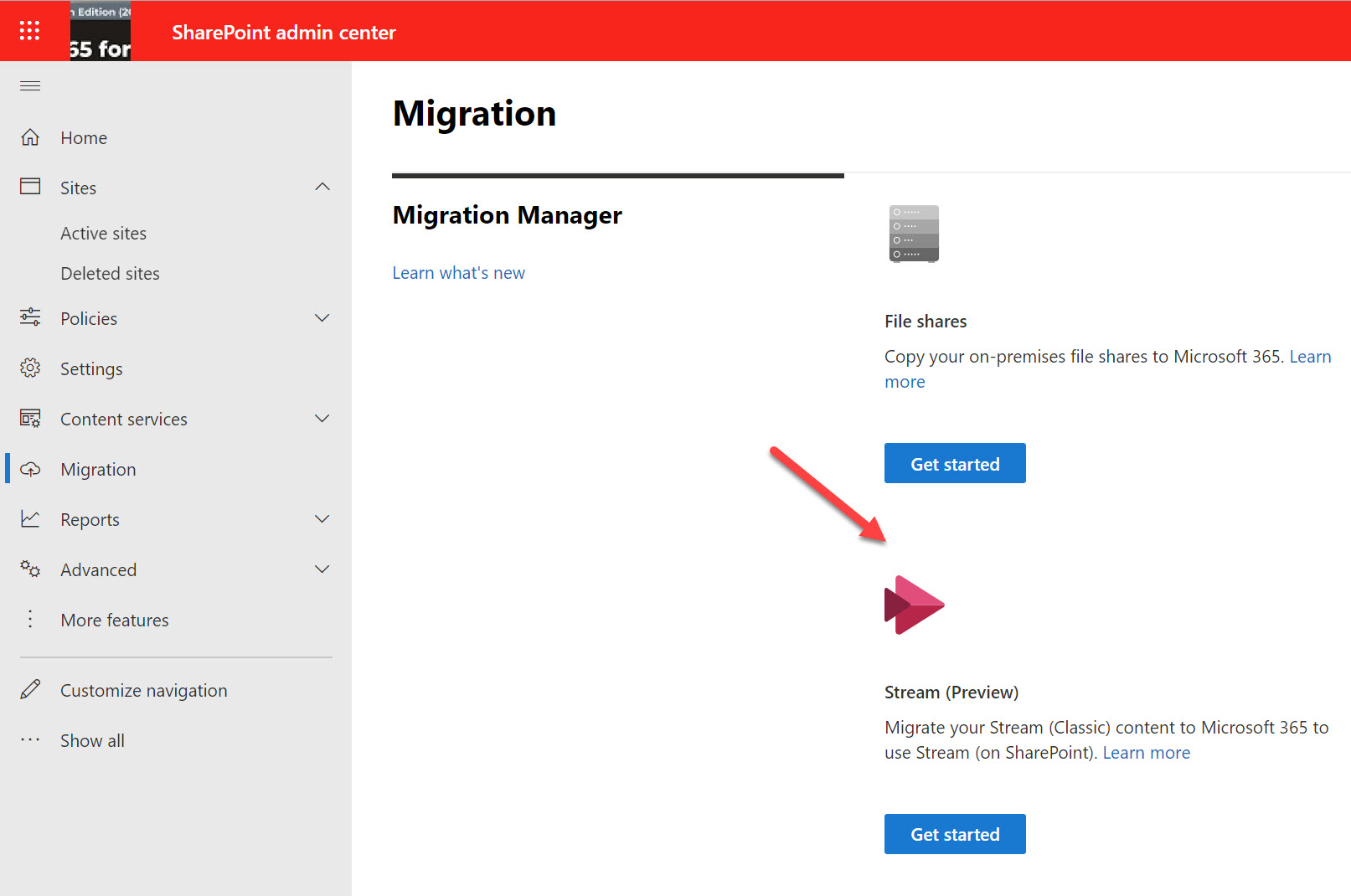Select Migration in the sidebar
Image resolution: width=1351 pixels, height=896 pixels.
(x=98, y=470)
